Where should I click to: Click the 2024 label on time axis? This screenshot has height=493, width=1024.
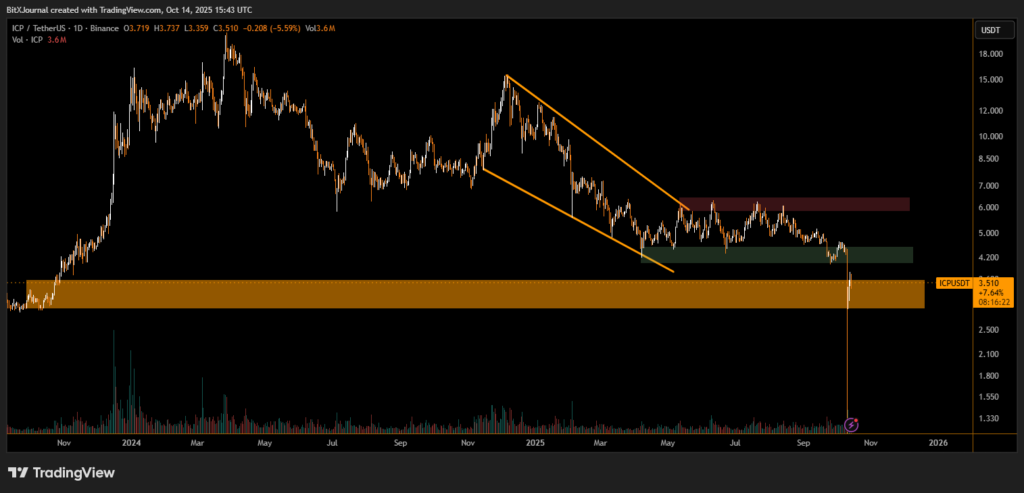131,441
